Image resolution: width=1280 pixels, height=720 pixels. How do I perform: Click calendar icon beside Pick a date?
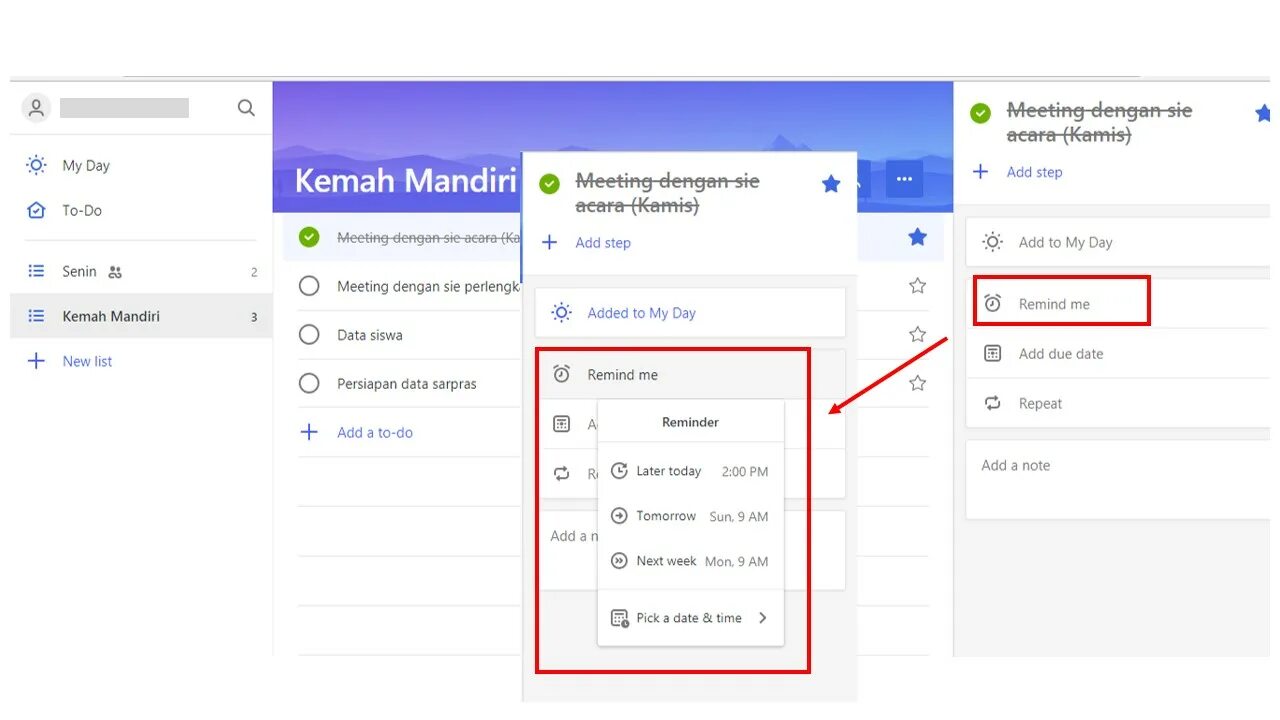(619, 618)
